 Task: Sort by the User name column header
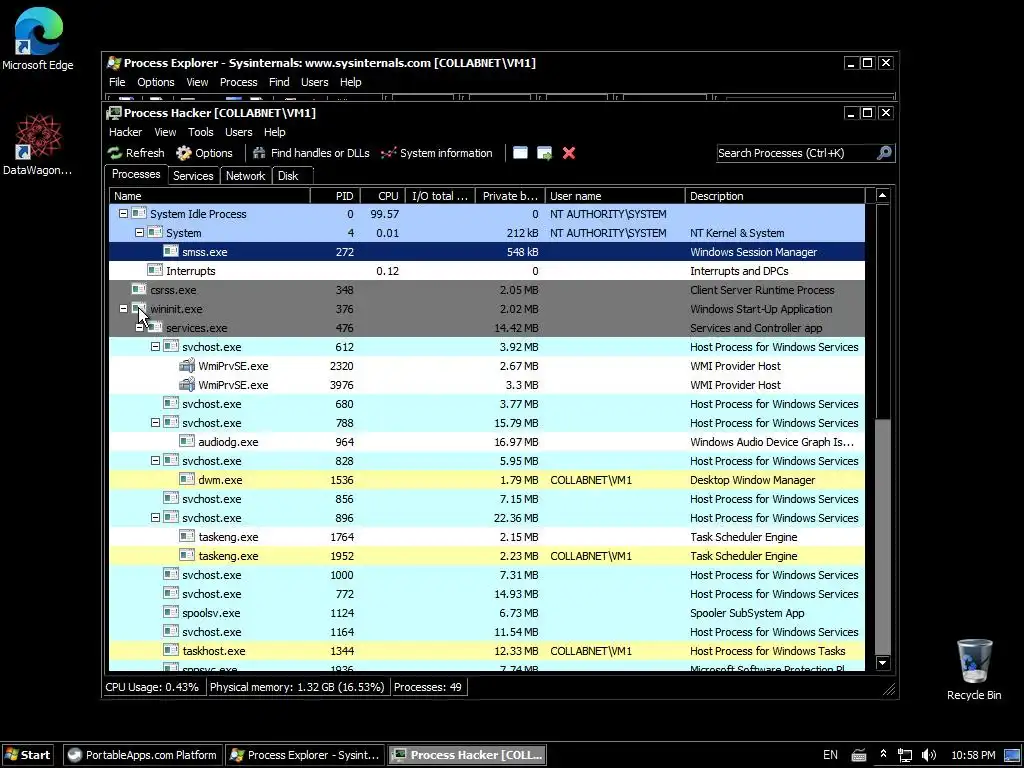(x=615, y=196)
